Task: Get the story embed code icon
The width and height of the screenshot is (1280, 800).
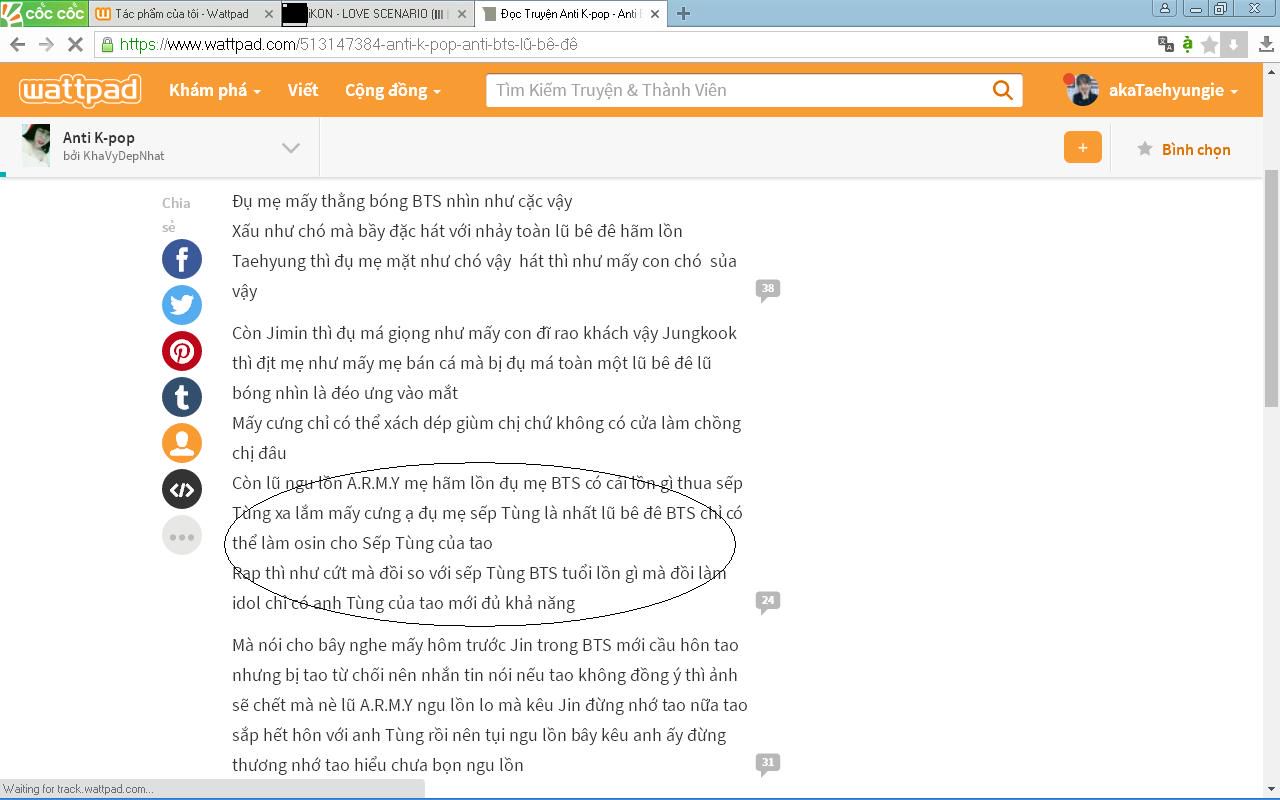Action: (x=182, y=489)
